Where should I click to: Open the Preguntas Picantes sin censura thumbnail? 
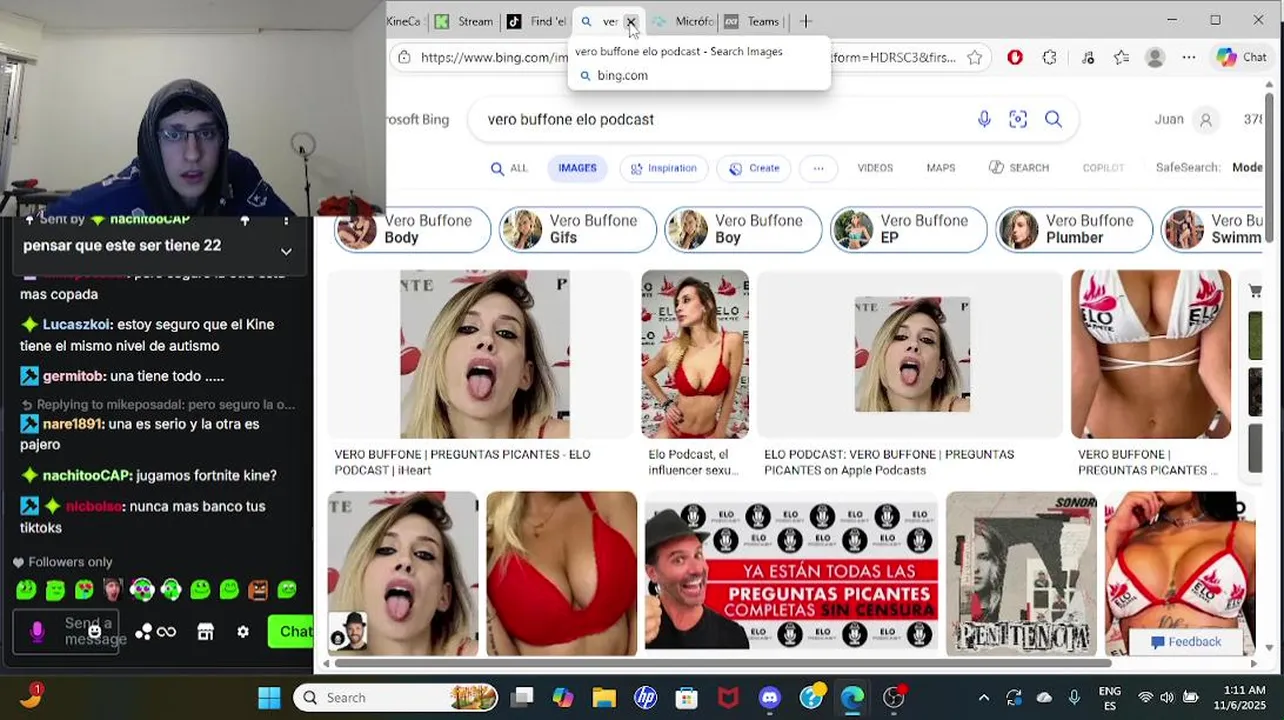[791, 574]
